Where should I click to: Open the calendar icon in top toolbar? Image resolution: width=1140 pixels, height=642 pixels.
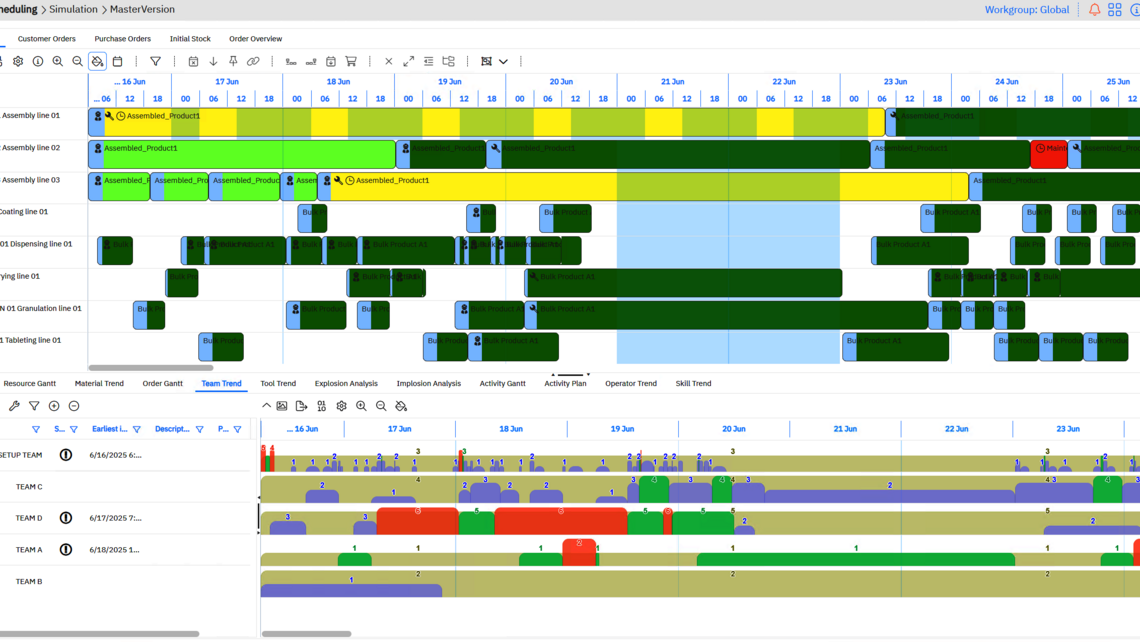[x=117, y=62]
